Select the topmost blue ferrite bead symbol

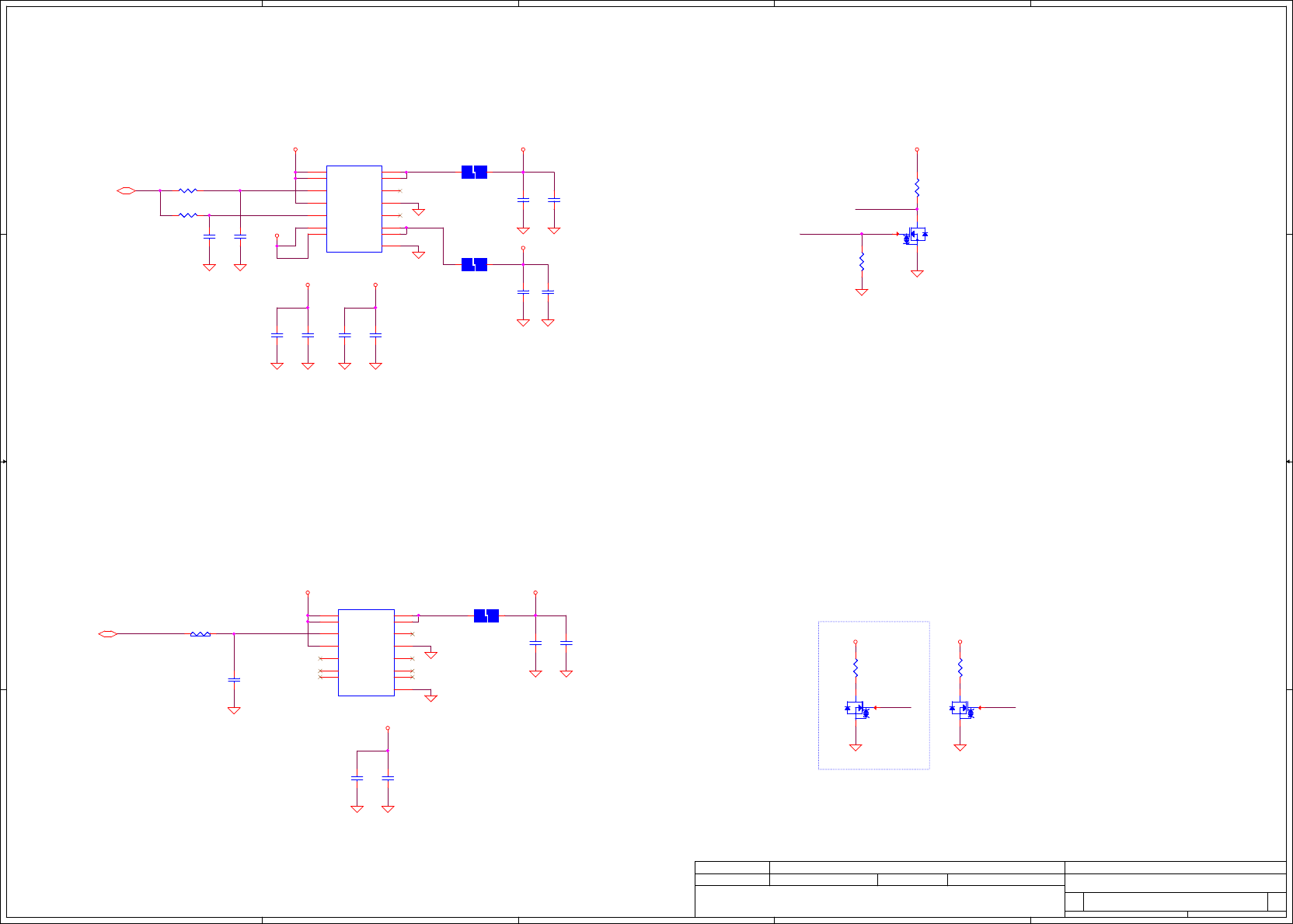pos(474,172)
